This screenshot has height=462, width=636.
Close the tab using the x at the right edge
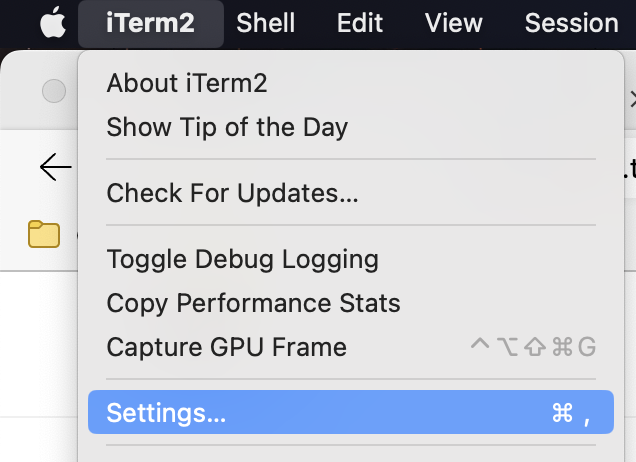point(632,98)
